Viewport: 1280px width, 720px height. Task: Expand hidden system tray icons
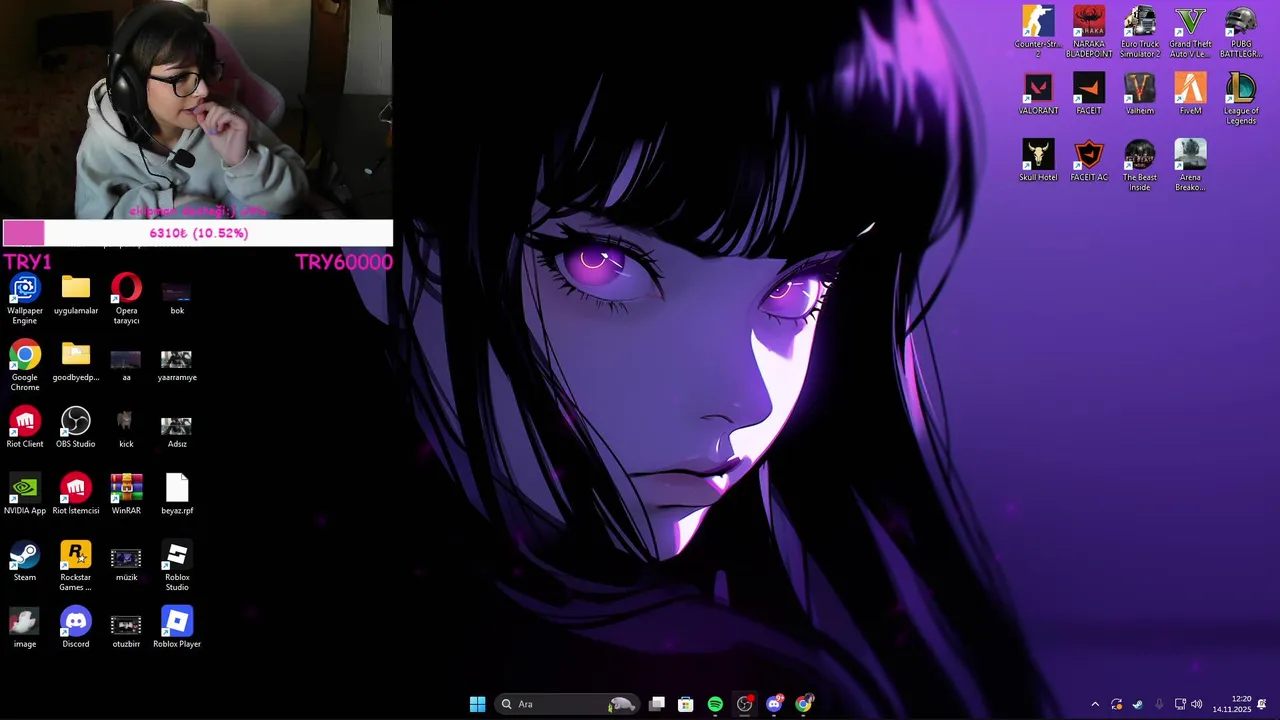point(1095,704)
